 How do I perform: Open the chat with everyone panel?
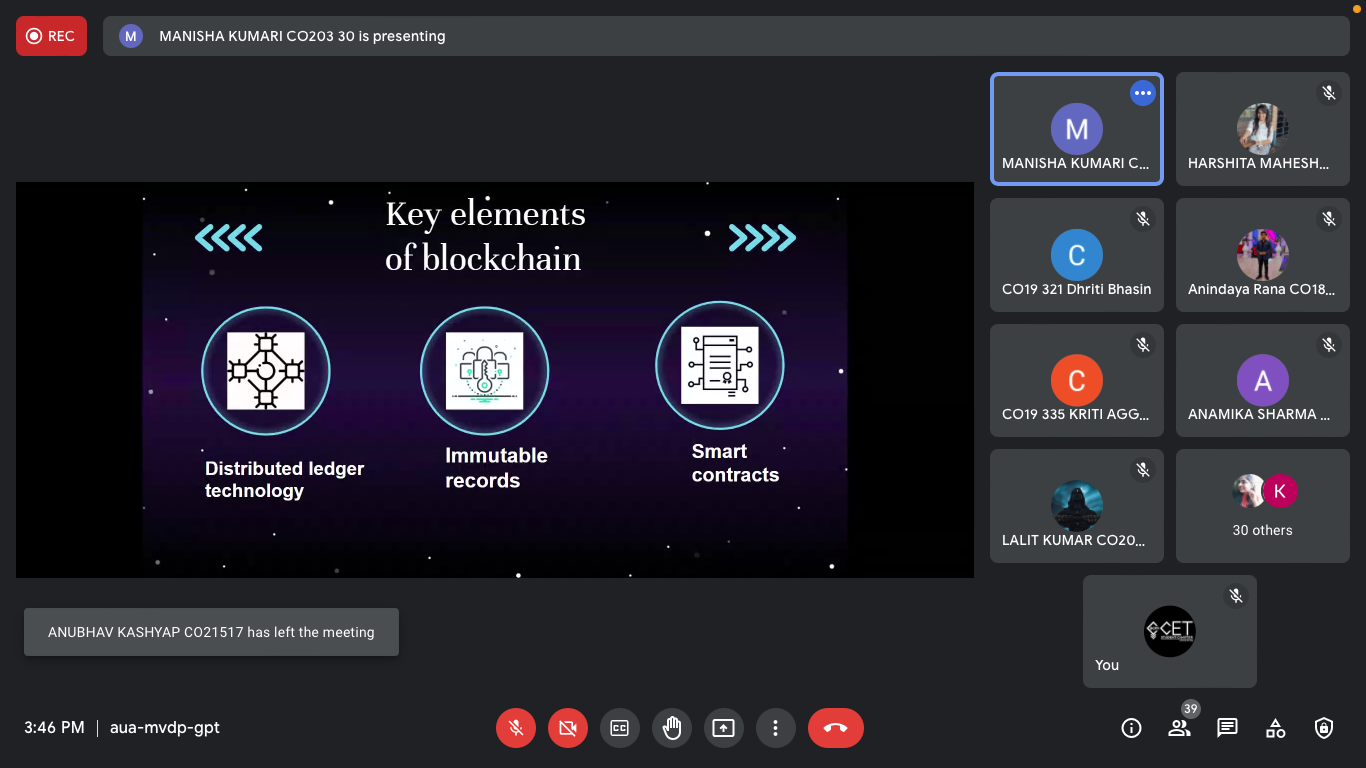point(1228,728)
